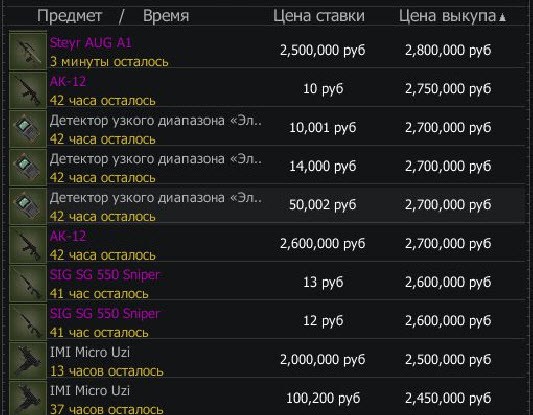Click detector icon with 50,002 руб bid
Viewport: 533px width, 415px height.
pyautogui.click(x=28, y=206)
